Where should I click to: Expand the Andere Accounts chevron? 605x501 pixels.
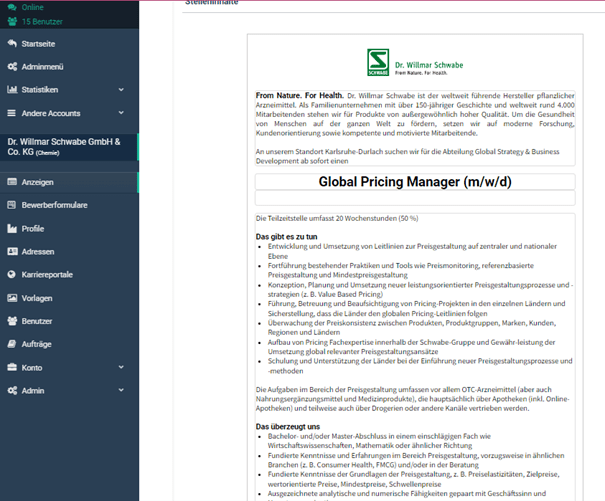pos(121,114)
